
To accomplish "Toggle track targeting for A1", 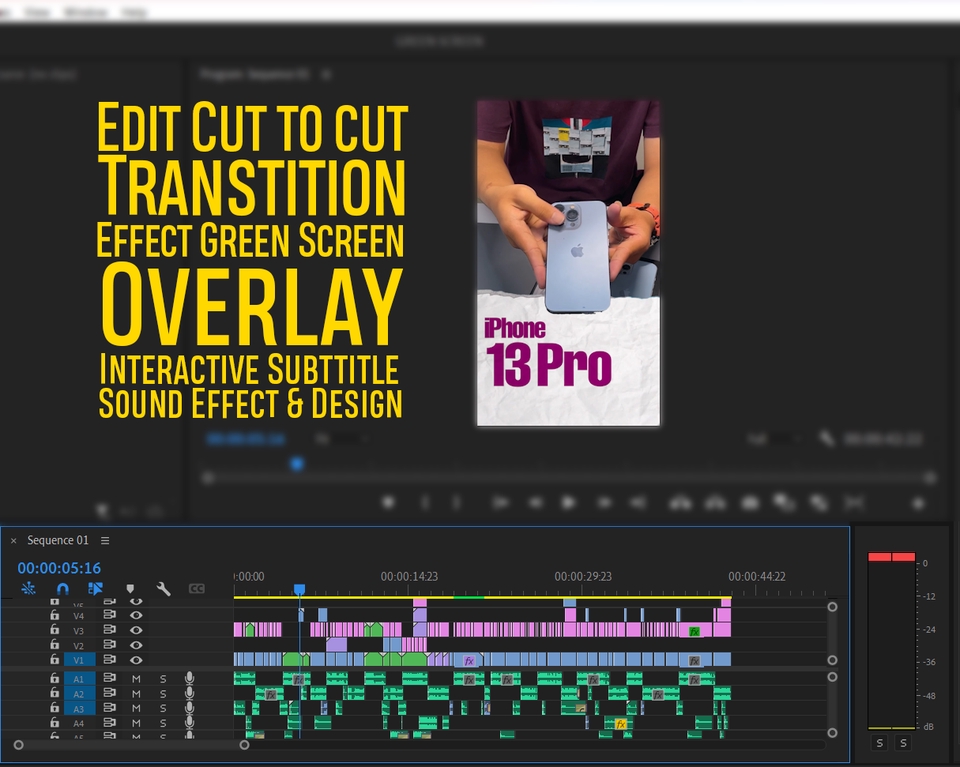I will click(79, 679).
